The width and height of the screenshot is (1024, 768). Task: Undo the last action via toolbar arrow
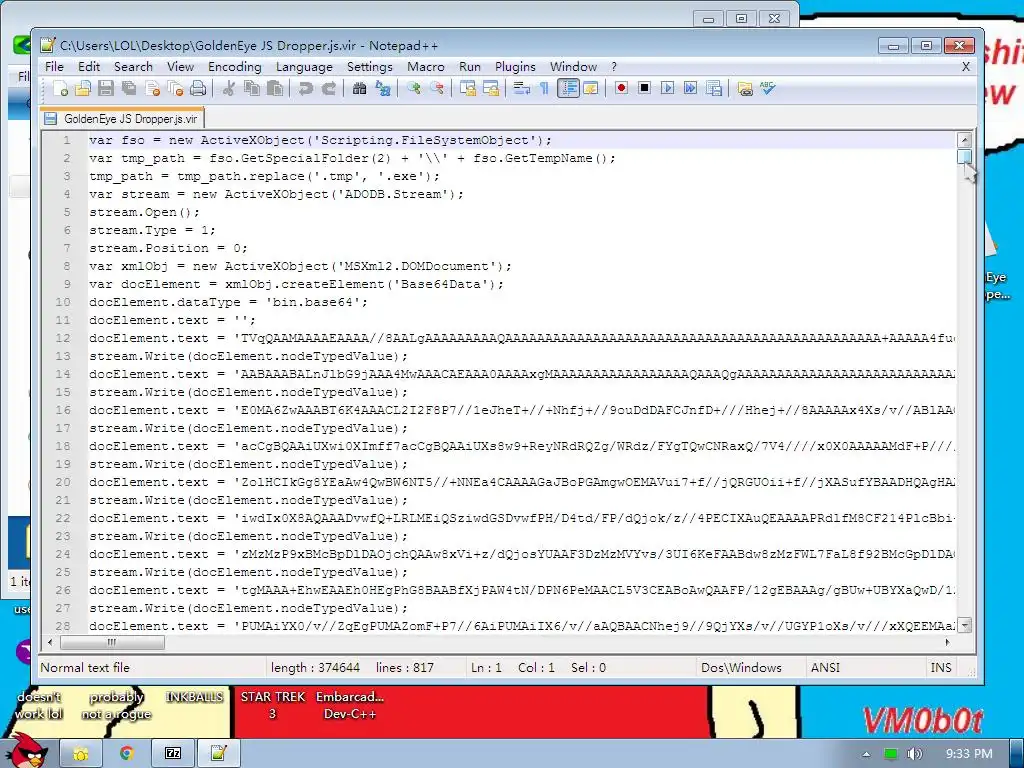click(x=305, y=88)
